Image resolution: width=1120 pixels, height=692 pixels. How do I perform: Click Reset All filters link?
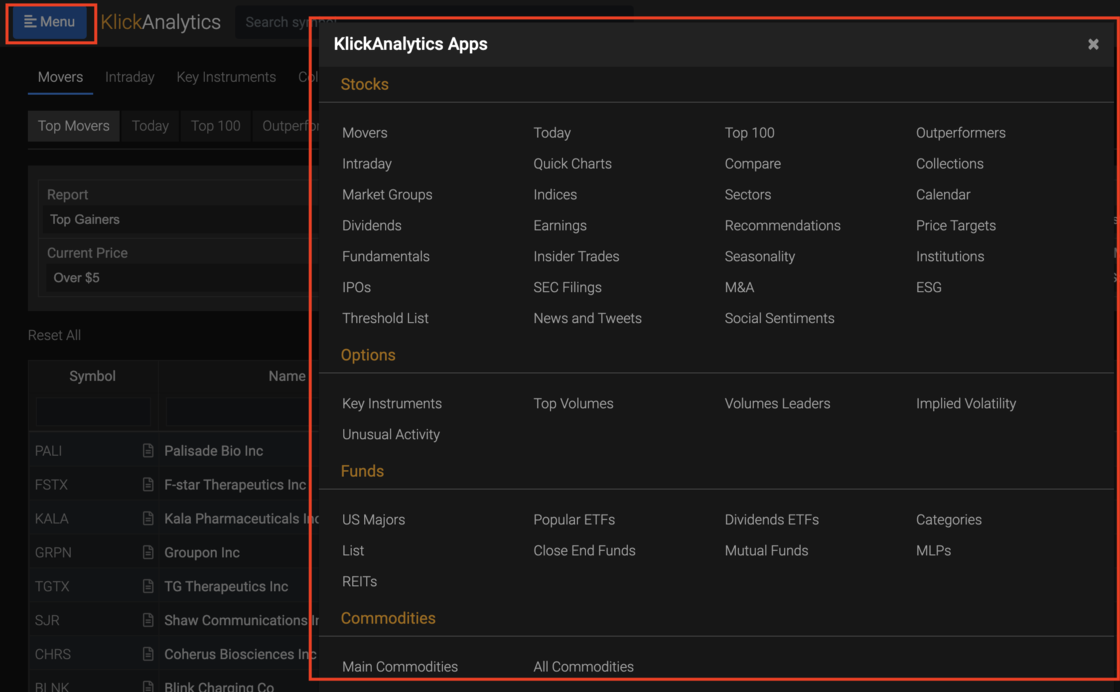coord(54,335)
